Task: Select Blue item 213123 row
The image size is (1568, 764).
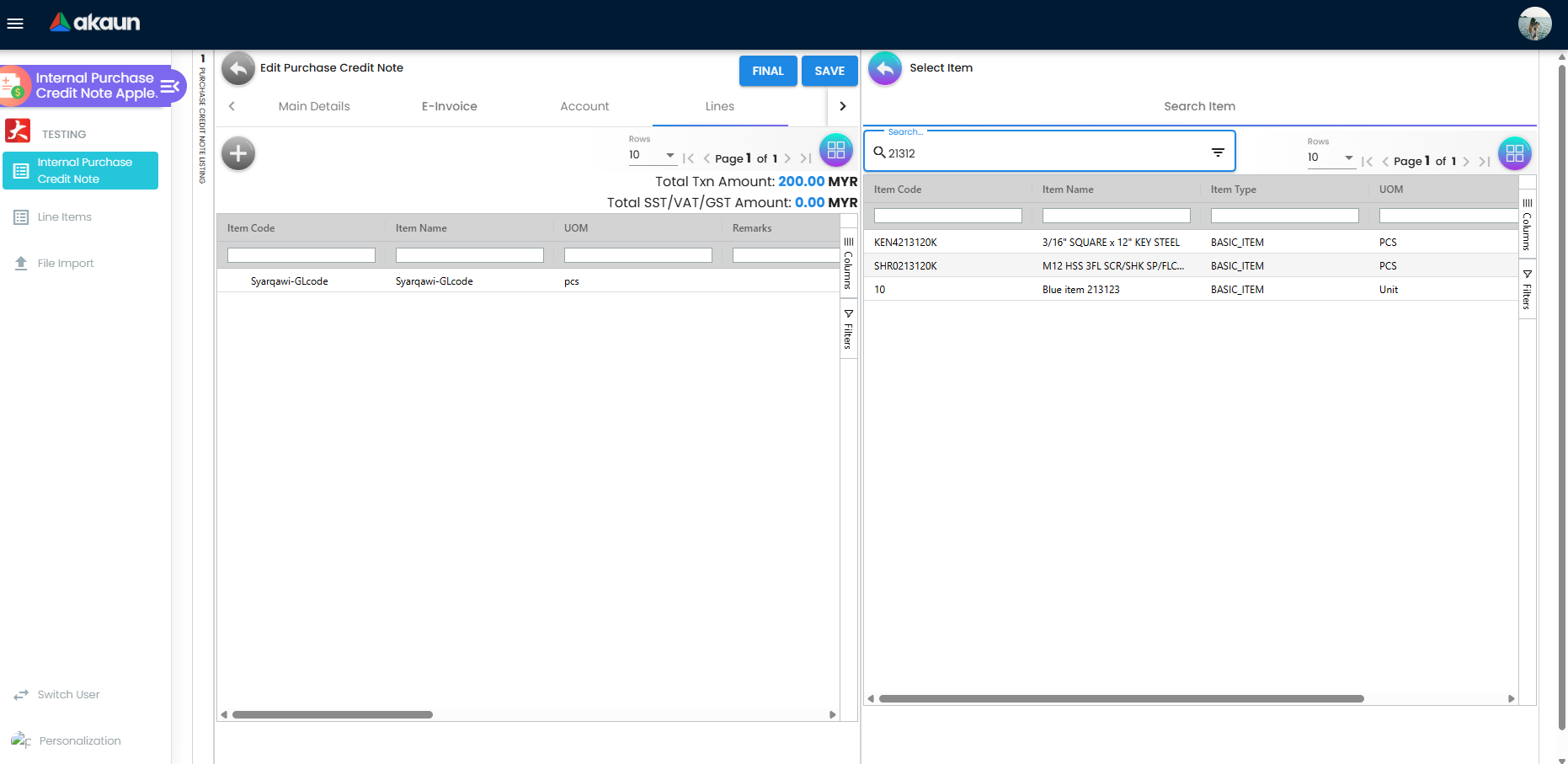Action: pyautogui.click(x=1191, y=290)
